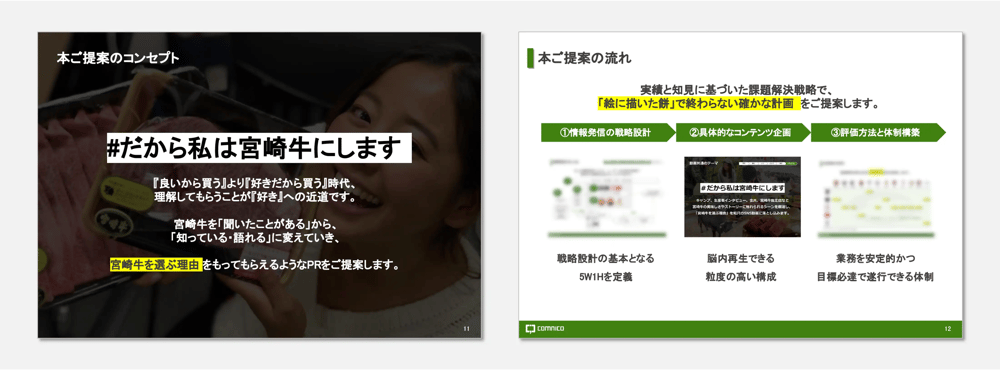The width and height of the screenshot is (1000, 370).
Task: Open the middle thumbnail showing #だから私は宮崎牛にします
Action: click(741, 196)
